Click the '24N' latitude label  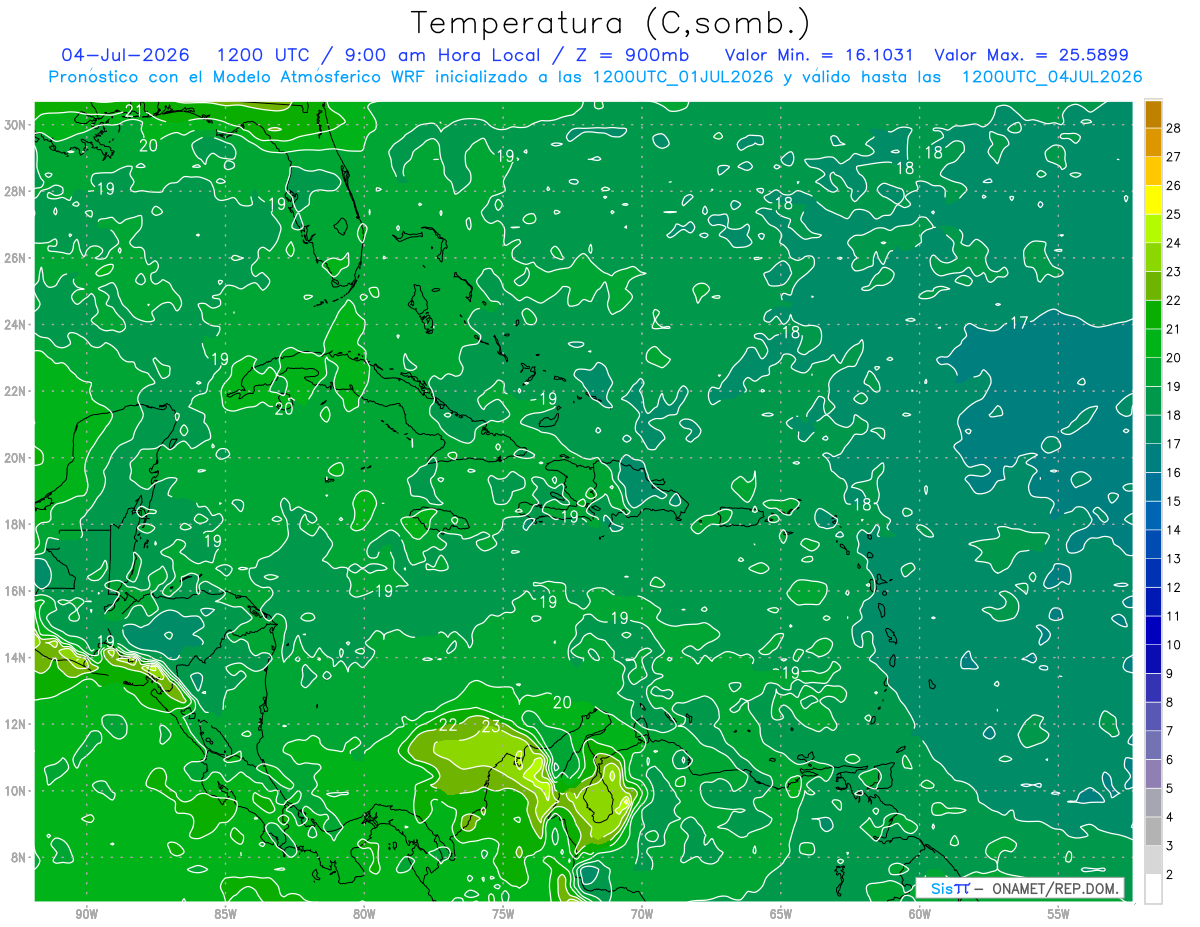pos(17,325)
